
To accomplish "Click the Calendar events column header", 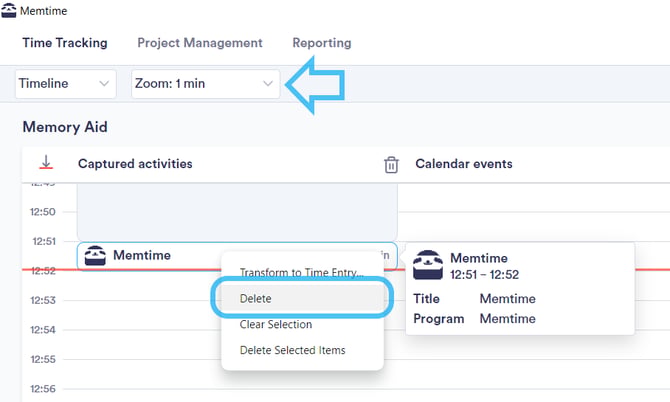I will pos(464,164).
